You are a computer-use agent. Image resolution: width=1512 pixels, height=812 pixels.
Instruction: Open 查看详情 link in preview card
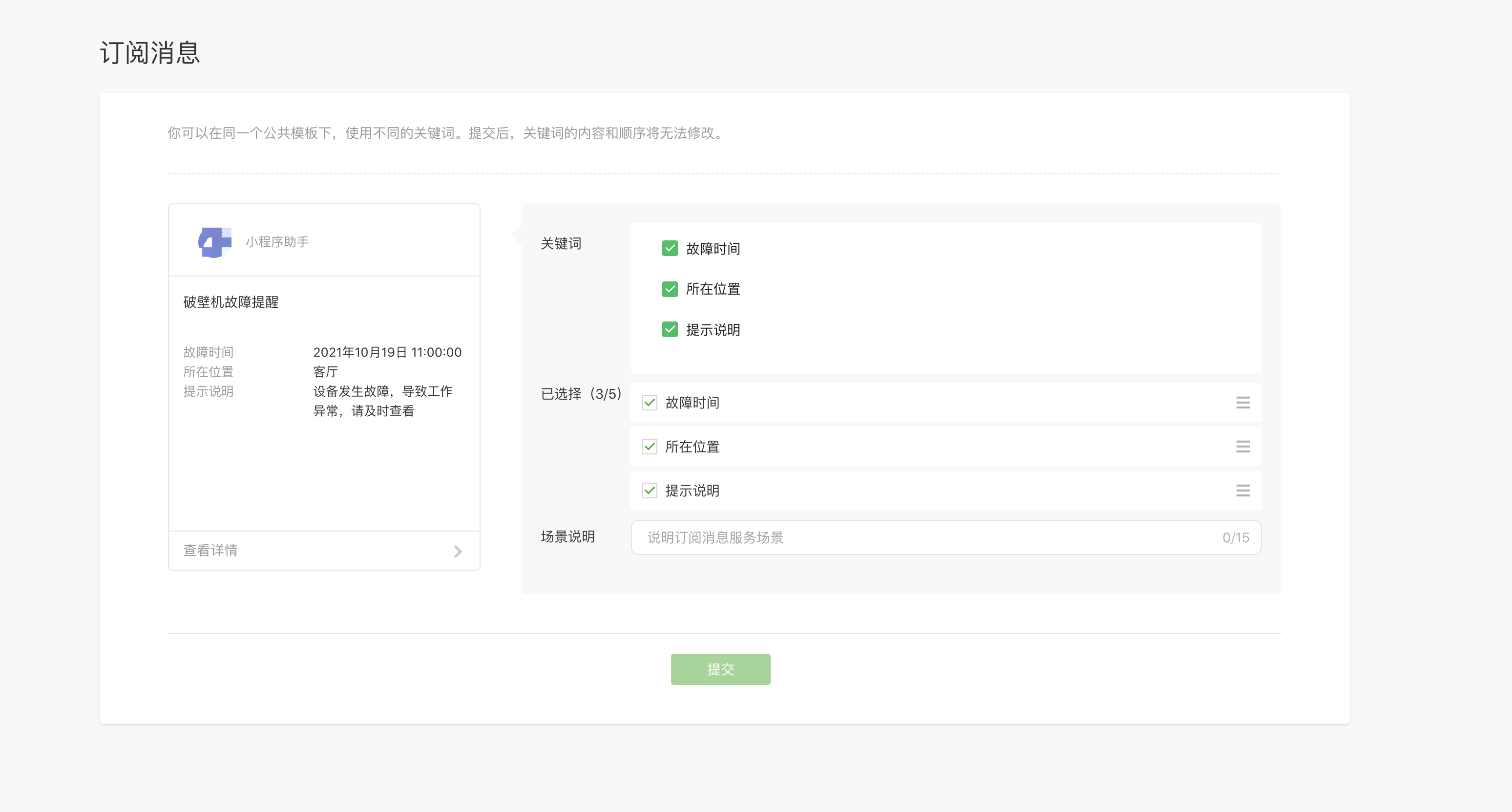click(x=210, y=551)
